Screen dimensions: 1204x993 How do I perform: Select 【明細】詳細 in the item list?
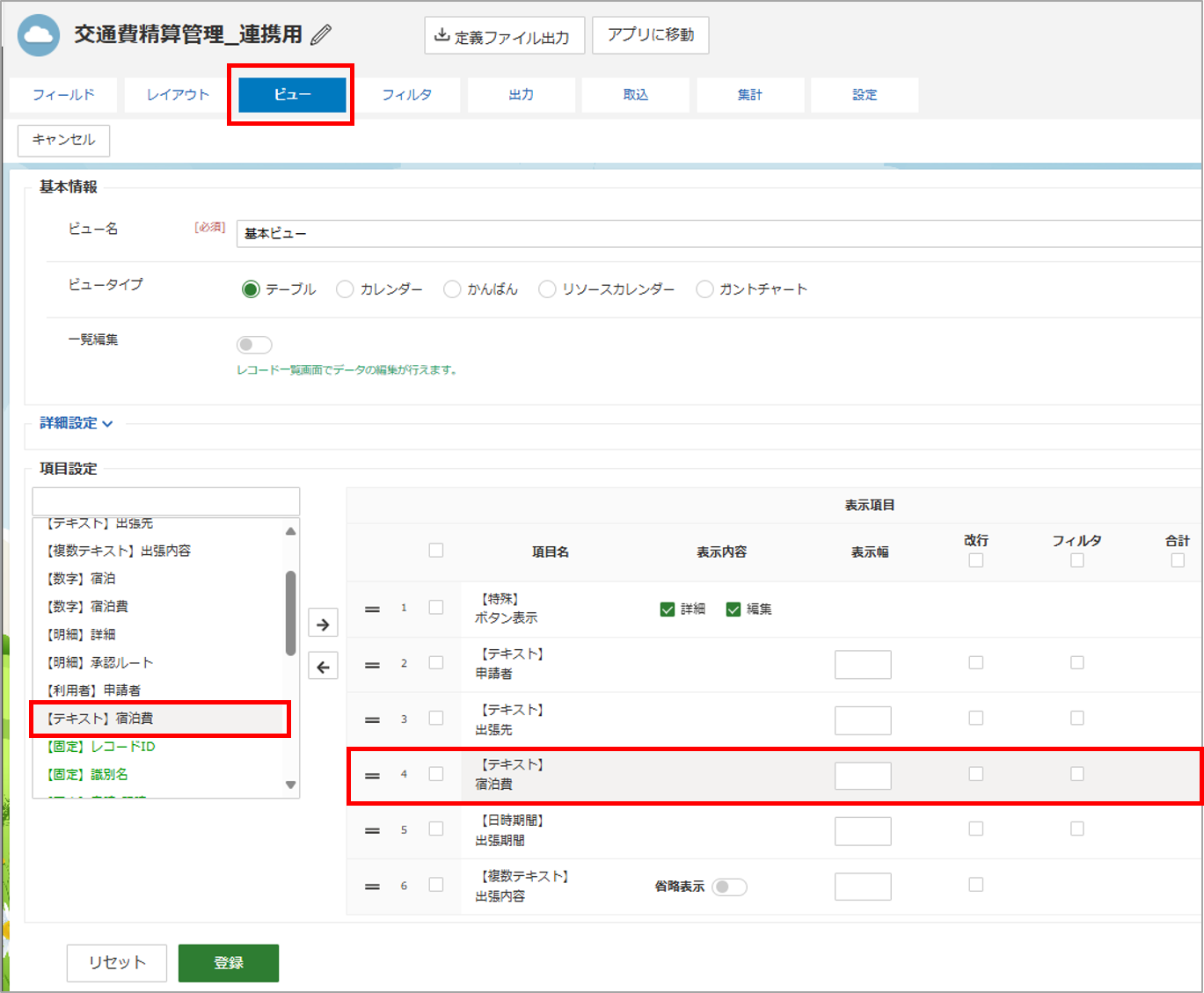point(158,635)
